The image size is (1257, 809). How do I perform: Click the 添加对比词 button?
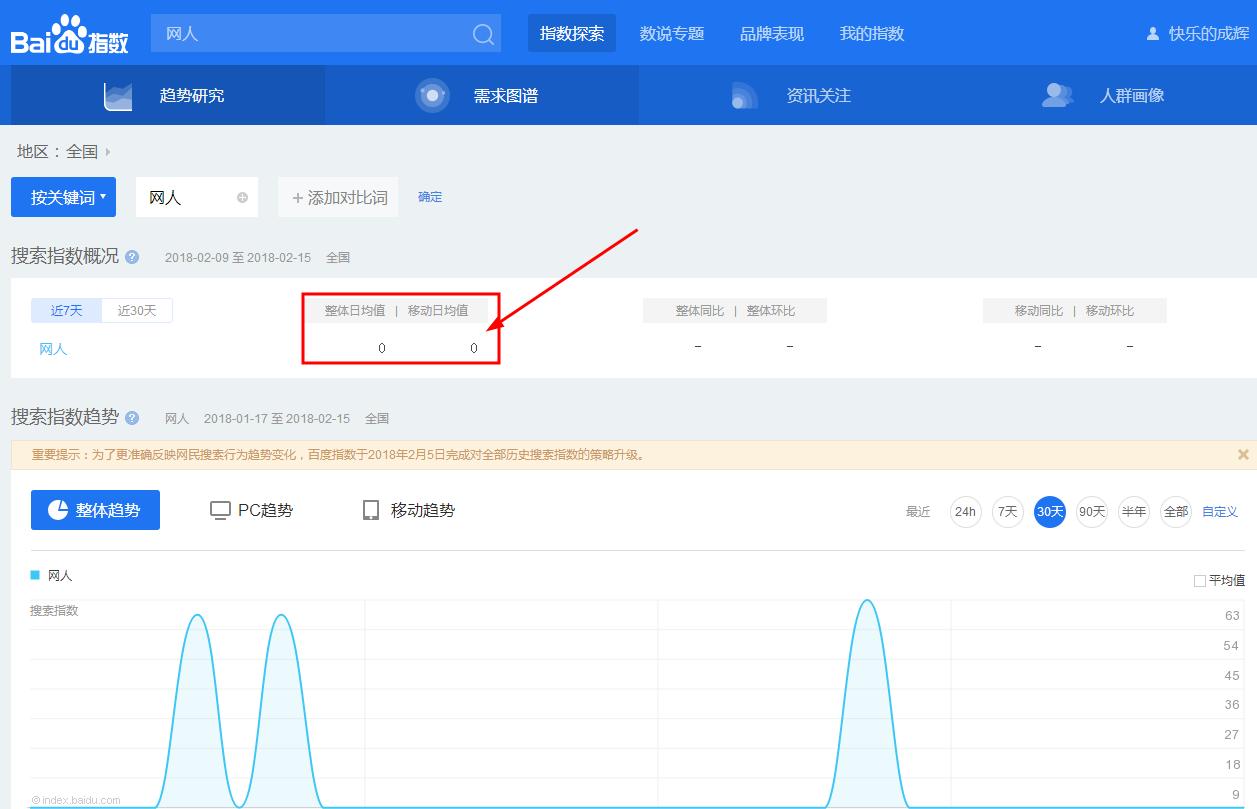pos(337,197)
